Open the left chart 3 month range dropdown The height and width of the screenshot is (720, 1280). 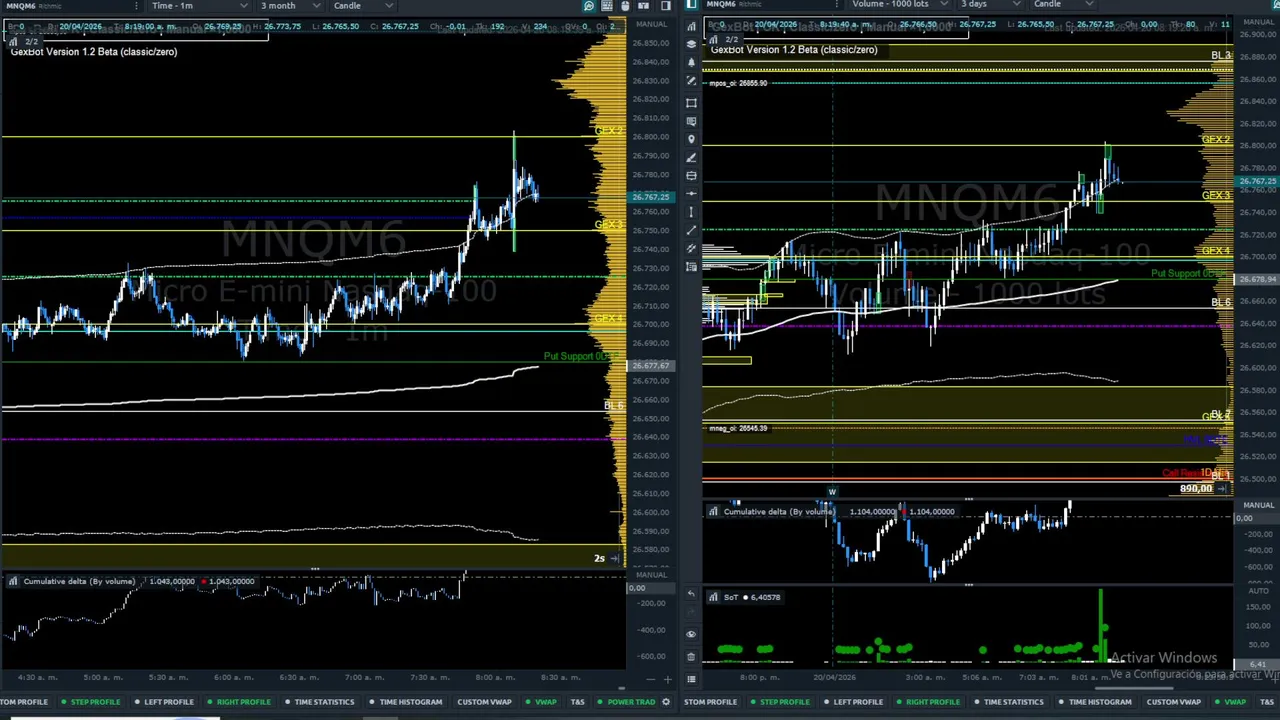pyautogui.click(x=291, y=6)
